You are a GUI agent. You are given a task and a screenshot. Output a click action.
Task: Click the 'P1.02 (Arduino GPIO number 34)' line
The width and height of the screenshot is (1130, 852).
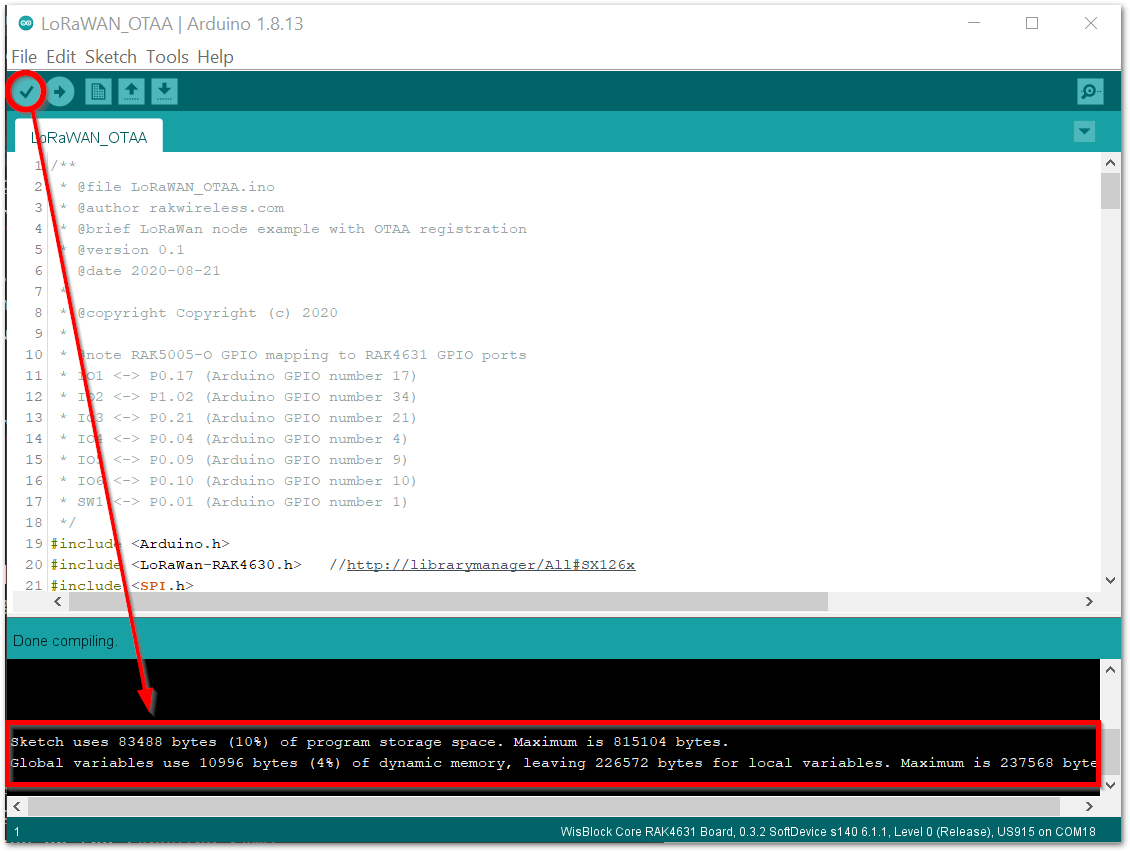(x=239, y=396)
